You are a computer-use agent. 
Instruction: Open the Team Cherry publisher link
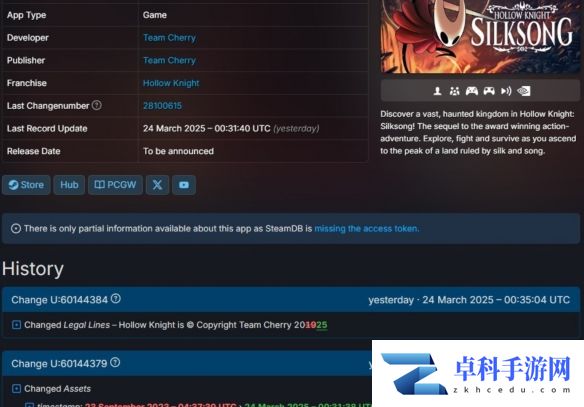click(x=169, y=60)
